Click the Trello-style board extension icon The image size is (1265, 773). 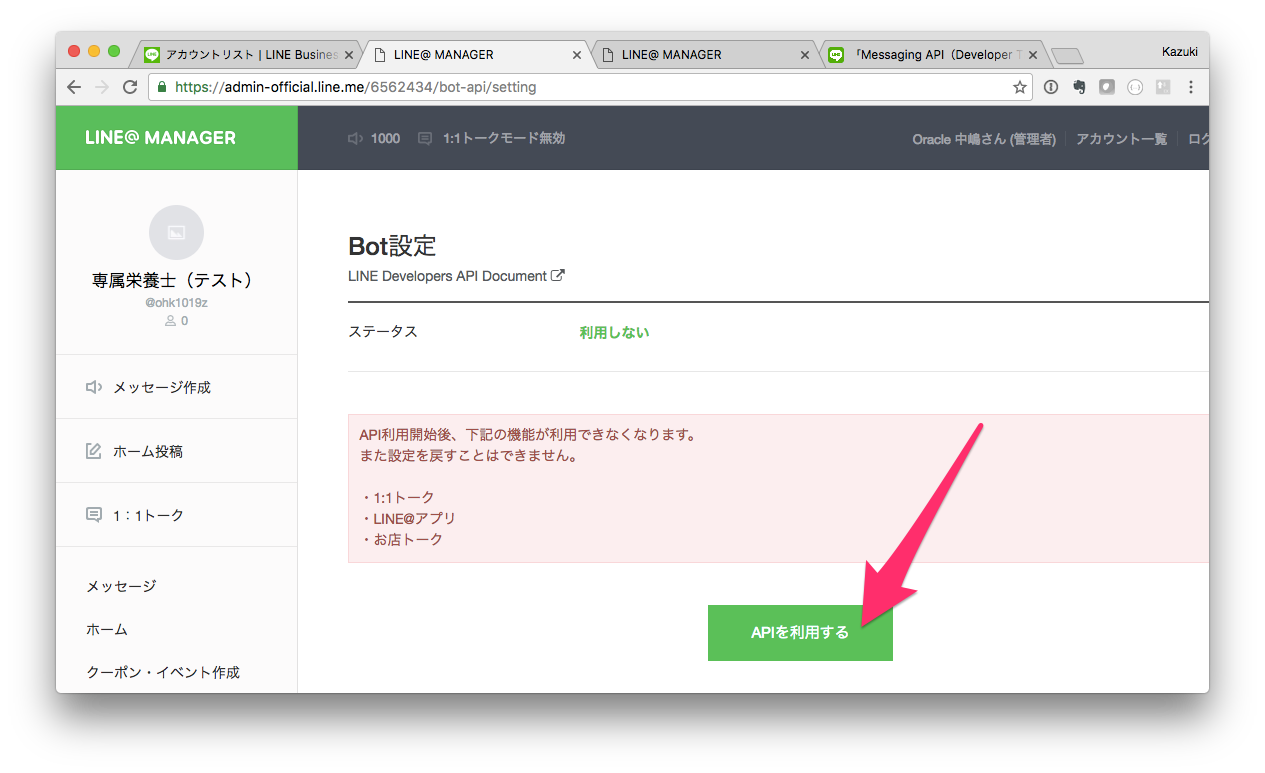coord(1163,87)
